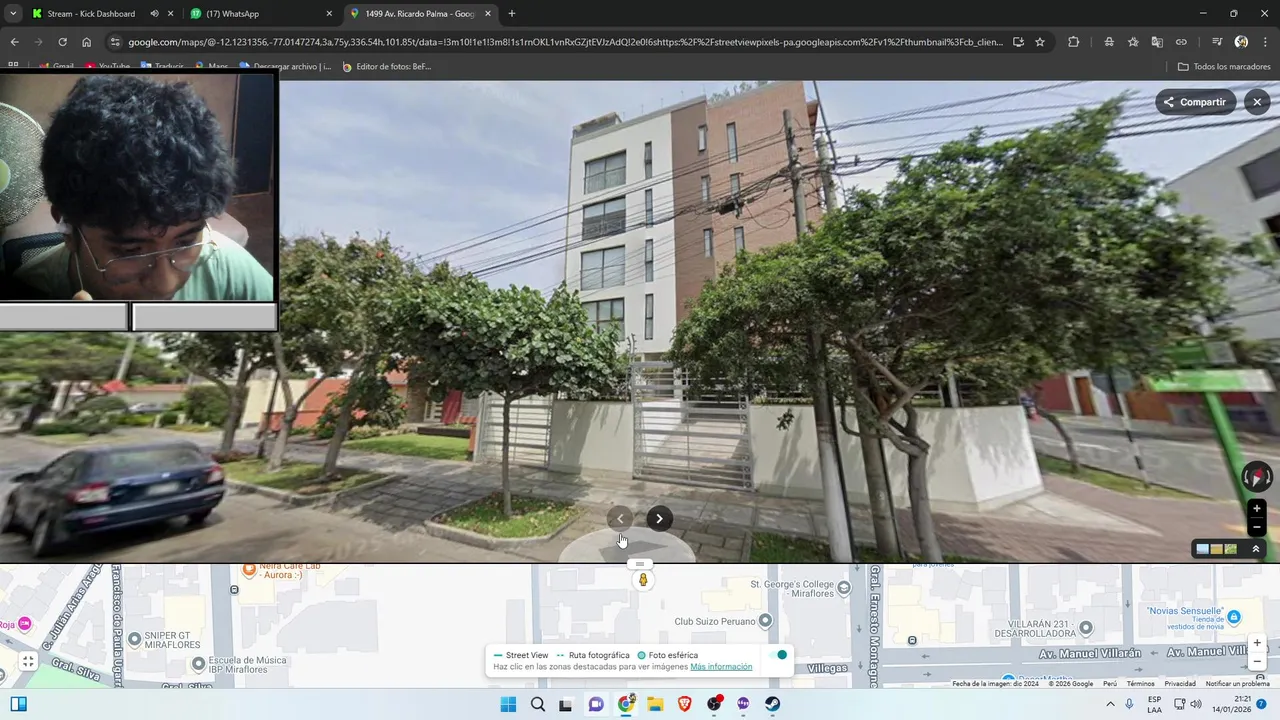
Task: Zoom in on the mini map
Action: [1257, 643]
